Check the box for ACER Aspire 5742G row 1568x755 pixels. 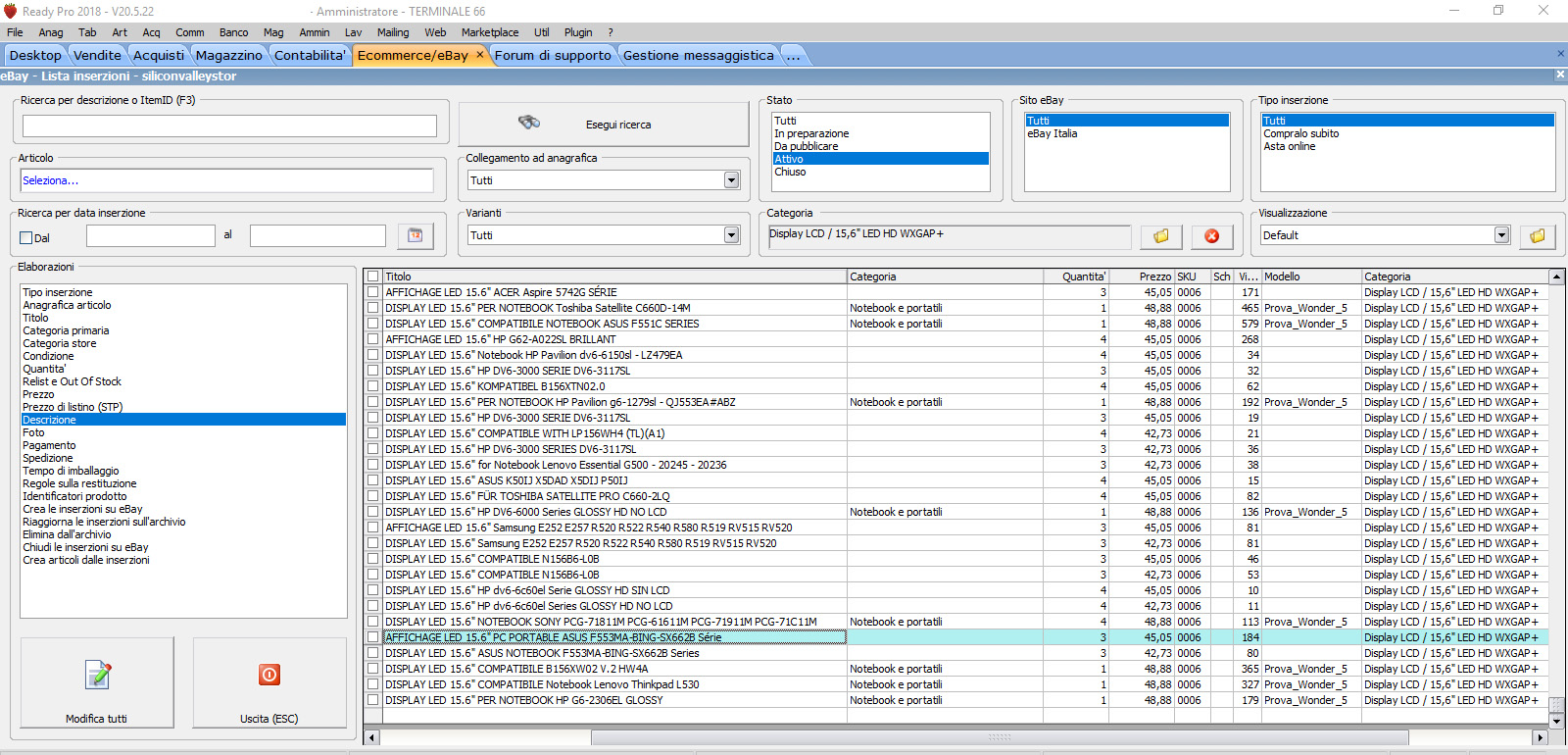pos(373,292)
